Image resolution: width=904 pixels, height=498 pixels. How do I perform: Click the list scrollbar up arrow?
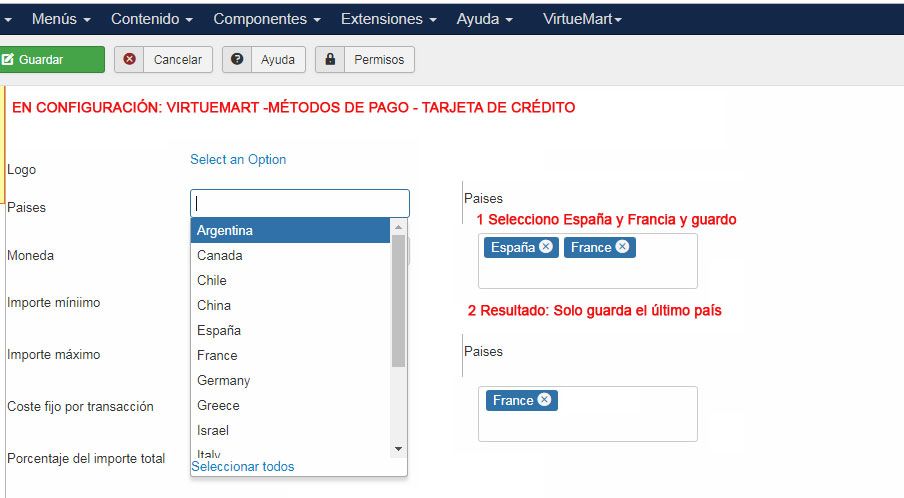tap(398, 227)
